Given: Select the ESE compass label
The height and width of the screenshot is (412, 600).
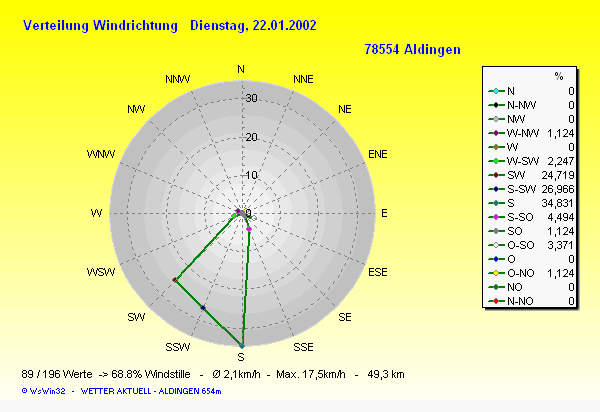Looking at the screenshot, I should click(x=379, y=272).
